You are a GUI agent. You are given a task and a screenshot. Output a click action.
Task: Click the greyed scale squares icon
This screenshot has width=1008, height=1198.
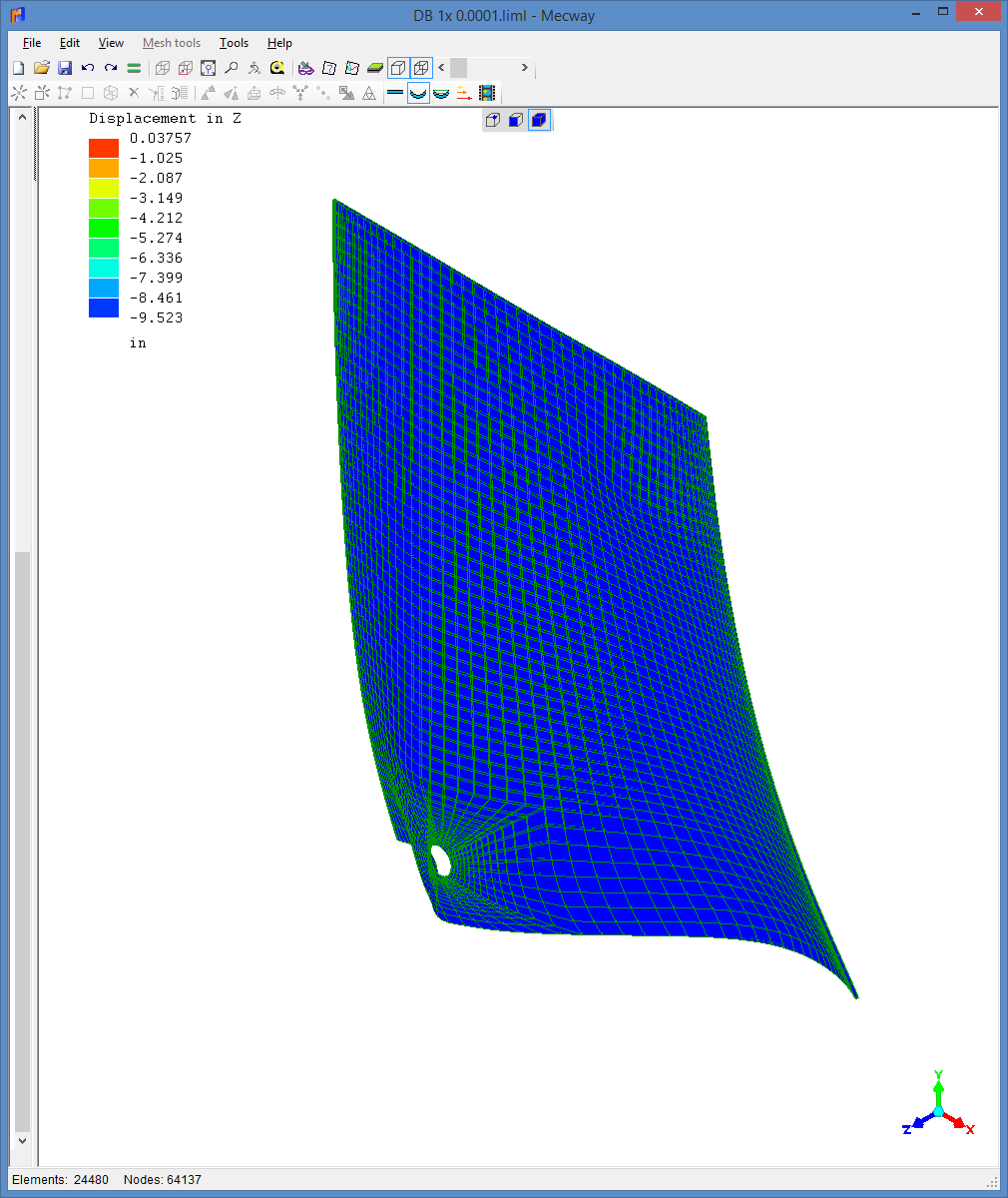346,93
